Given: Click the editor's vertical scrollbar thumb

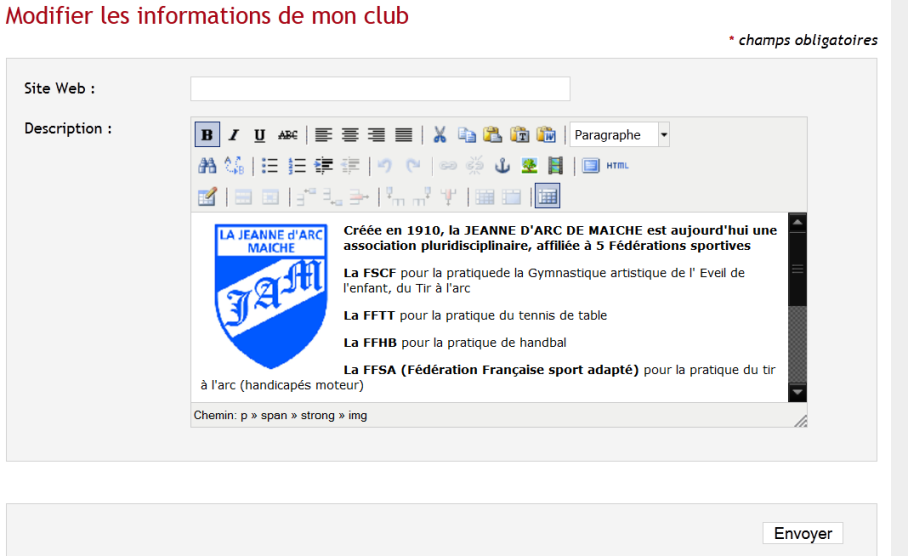Looking at the screenshot, I should point(797,269).
